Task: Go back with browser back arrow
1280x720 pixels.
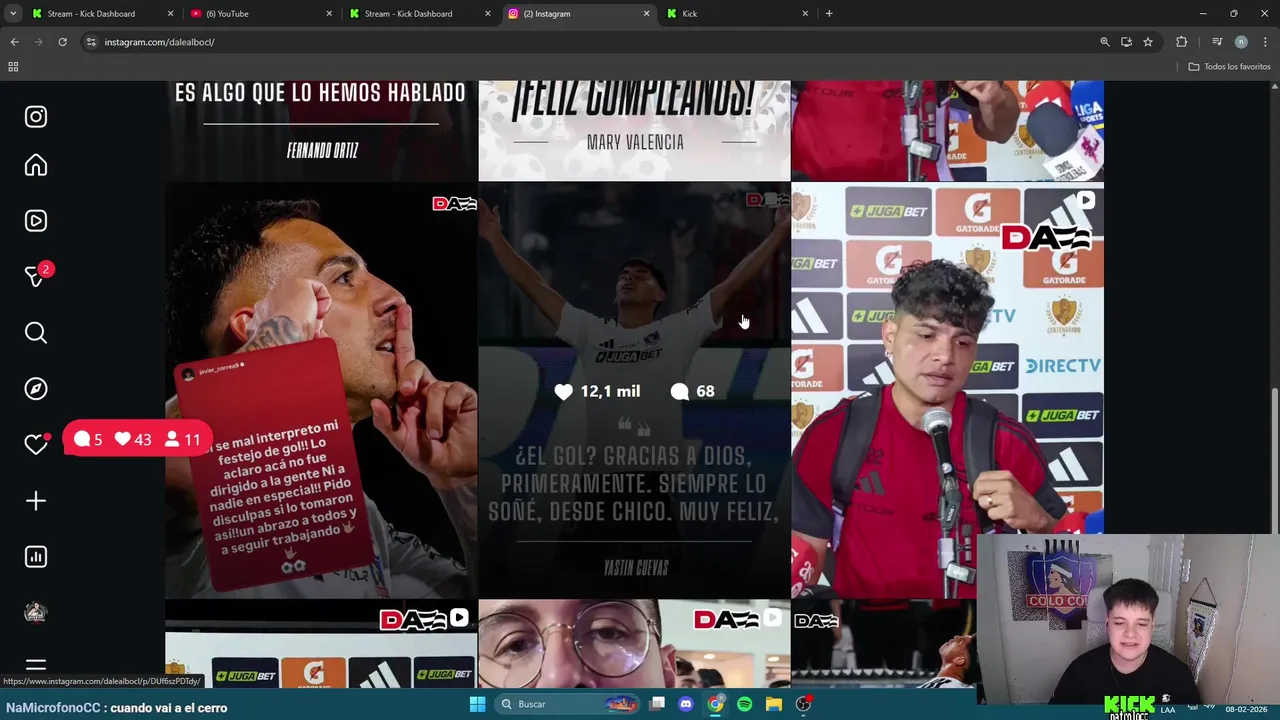Action: pos(15,42)
